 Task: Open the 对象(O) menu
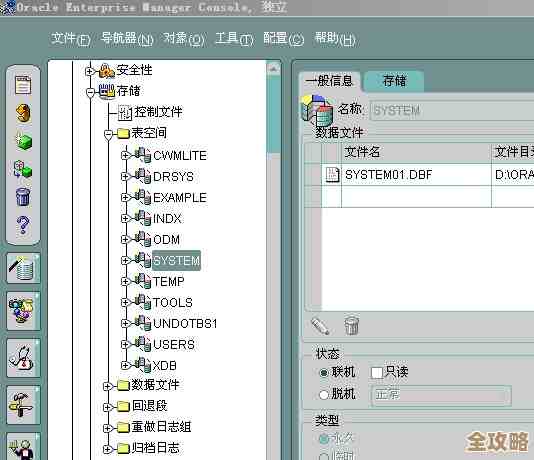[x=184, y=39]
